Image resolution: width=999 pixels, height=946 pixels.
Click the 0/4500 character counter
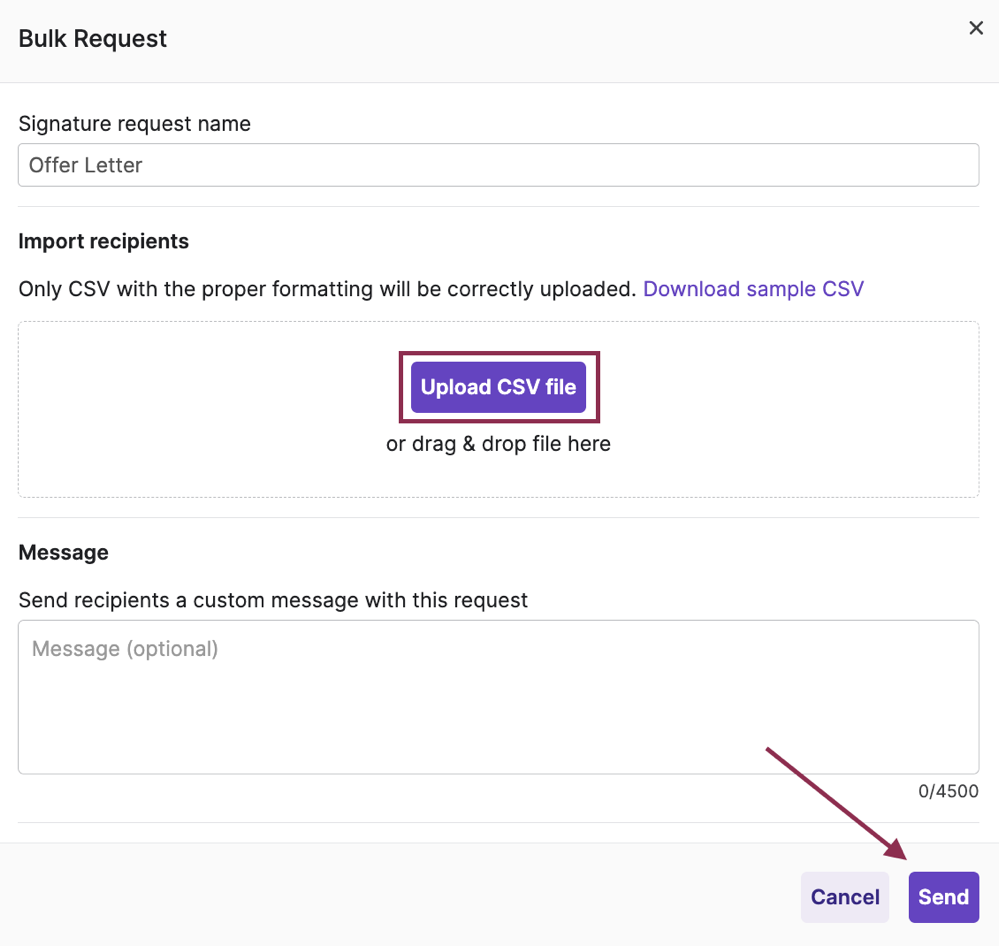click(x=948, y=791)
